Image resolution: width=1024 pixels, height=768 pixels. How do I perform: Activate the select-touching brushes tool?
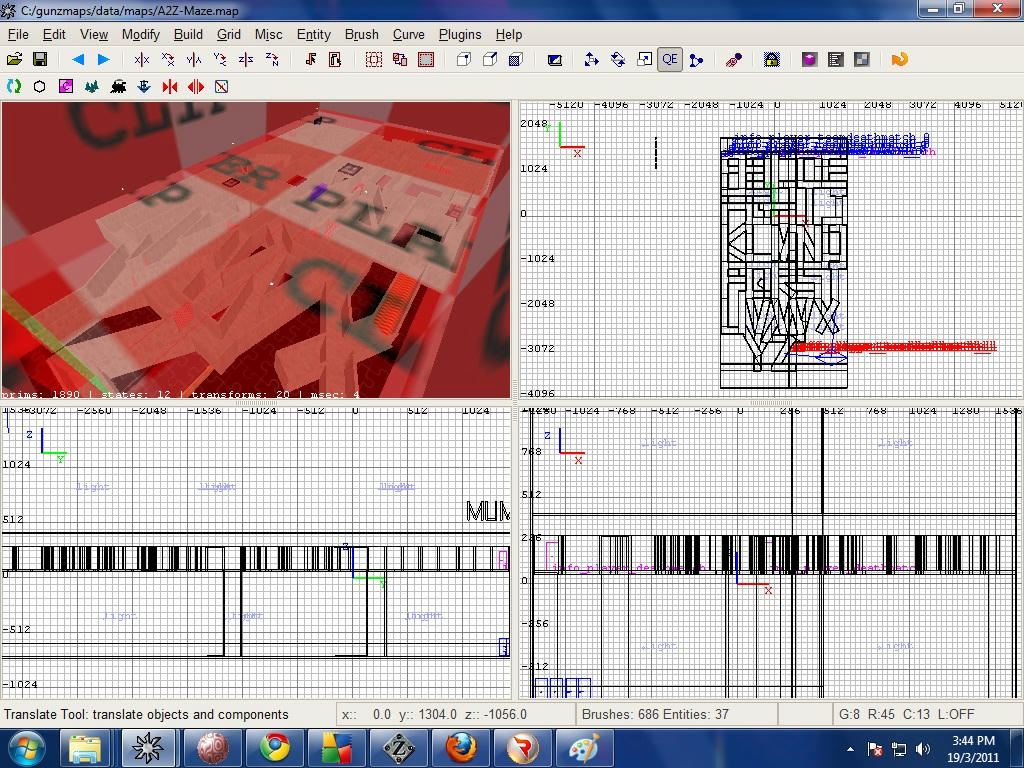(371, 59)
